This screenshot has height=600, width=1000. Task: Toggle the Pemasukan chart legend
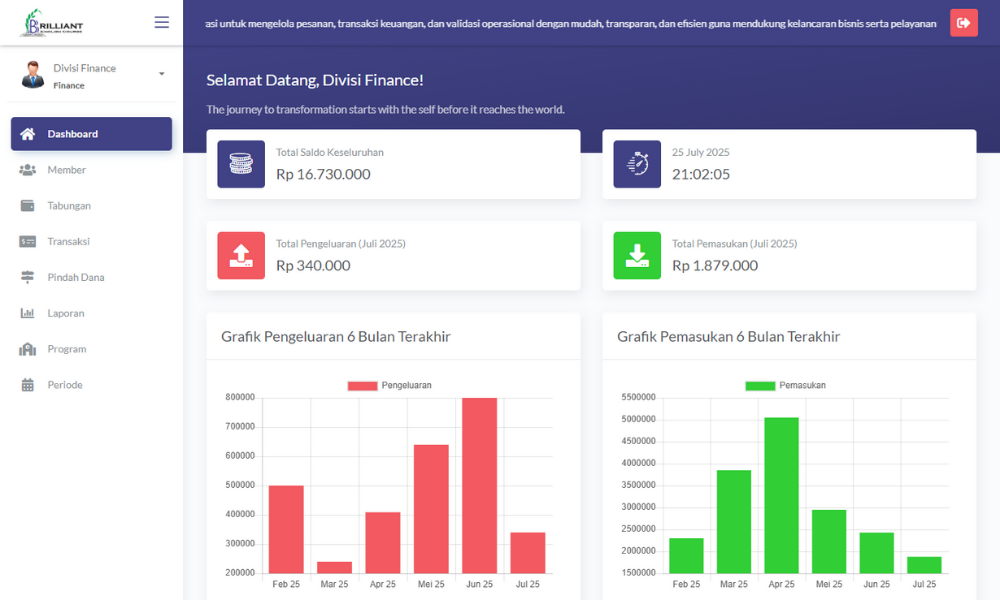coord(786,386)
